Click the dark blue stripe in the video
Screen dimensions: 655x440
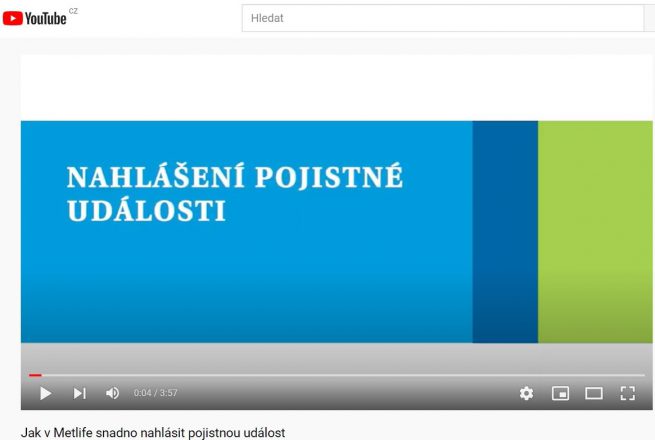[x=505, y=230]
